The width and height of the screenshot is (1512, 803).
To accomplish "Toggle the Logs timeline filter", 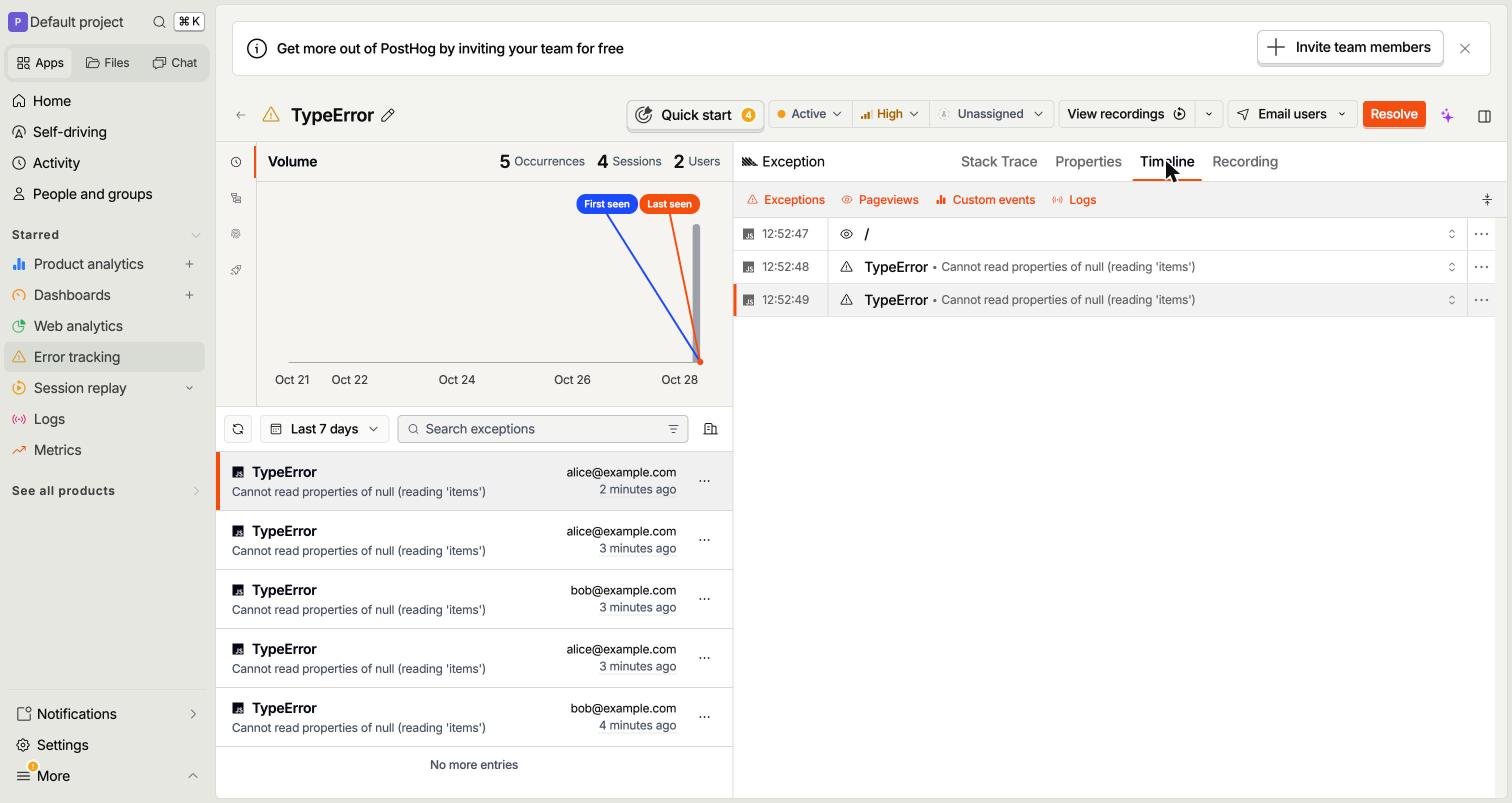I will (x=1074, y=200).
